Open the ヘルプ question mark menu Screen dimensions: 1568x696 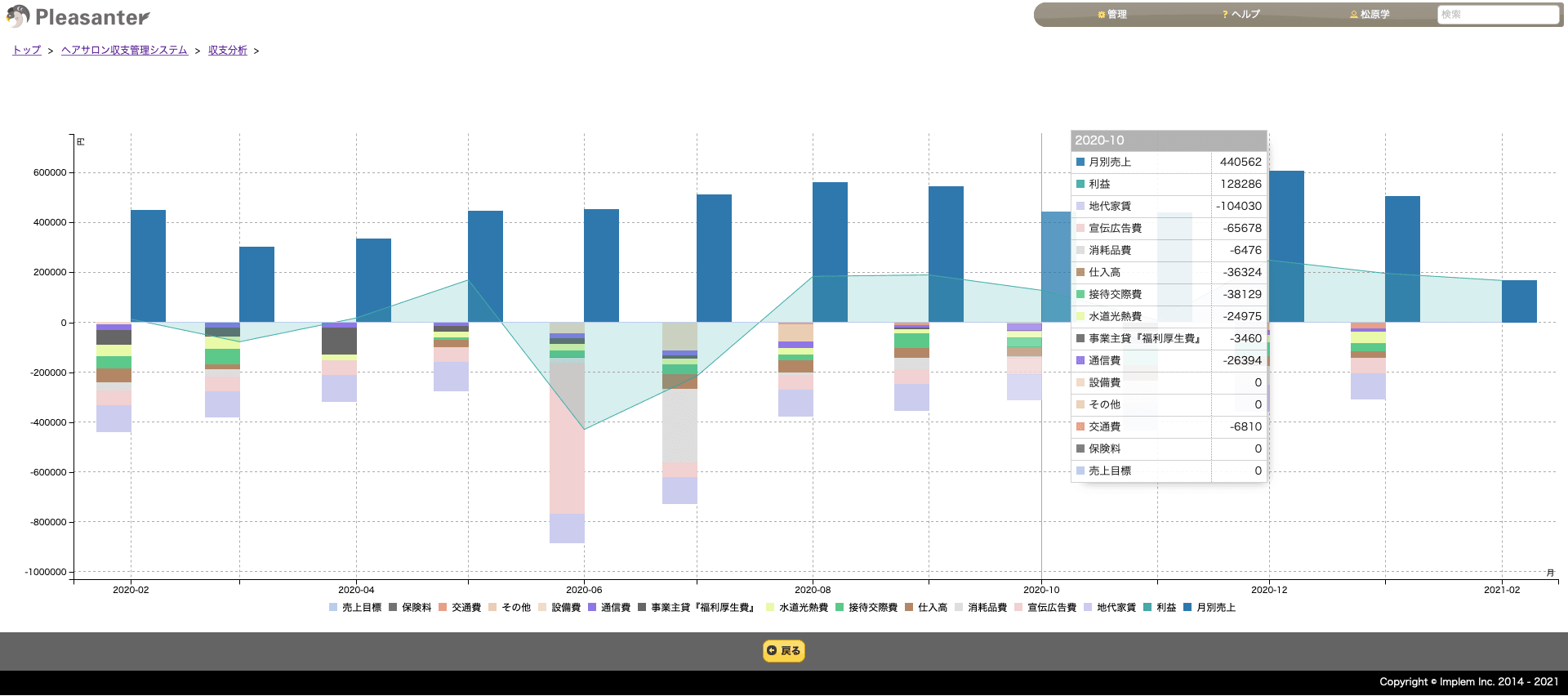tap(1241, 15)
